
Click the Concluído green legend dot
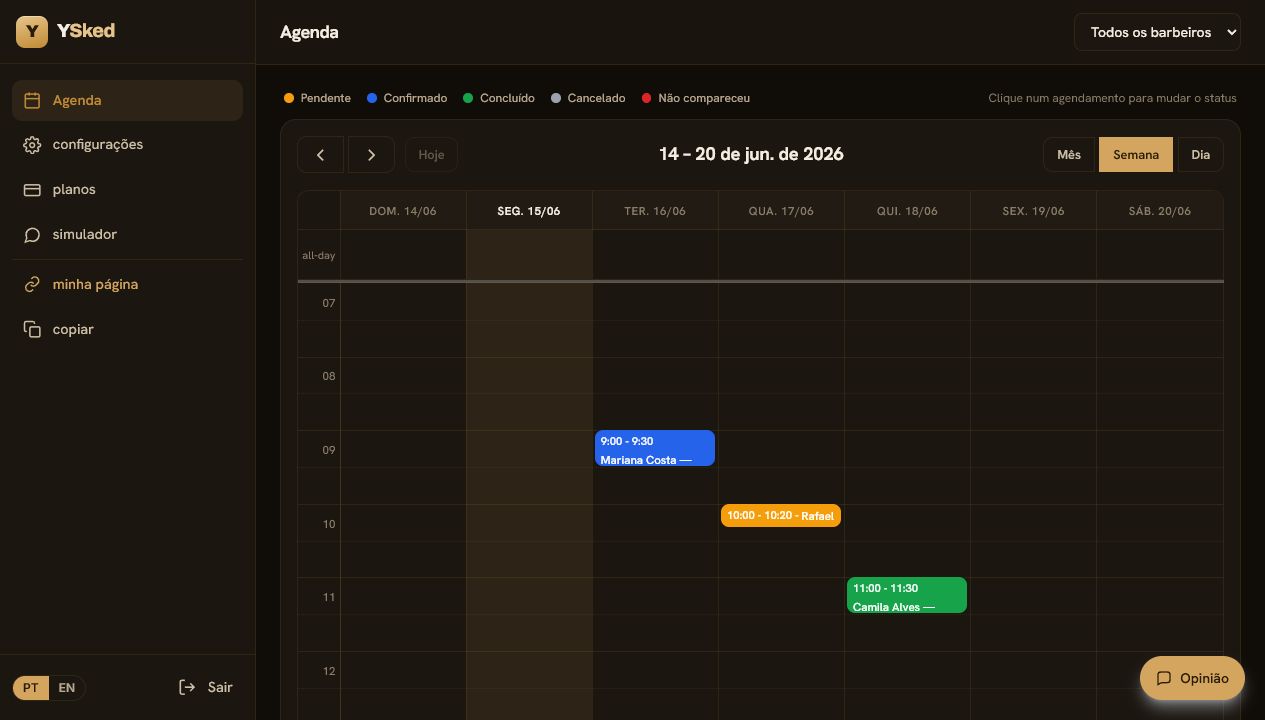coord(468,98)
